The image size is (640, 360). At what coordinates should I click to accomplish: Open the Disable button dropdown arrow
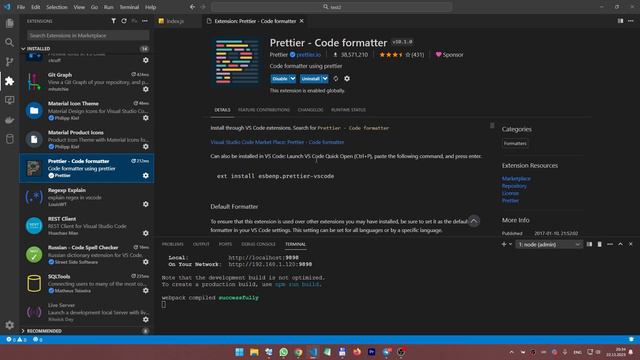(x=293, y=78)
